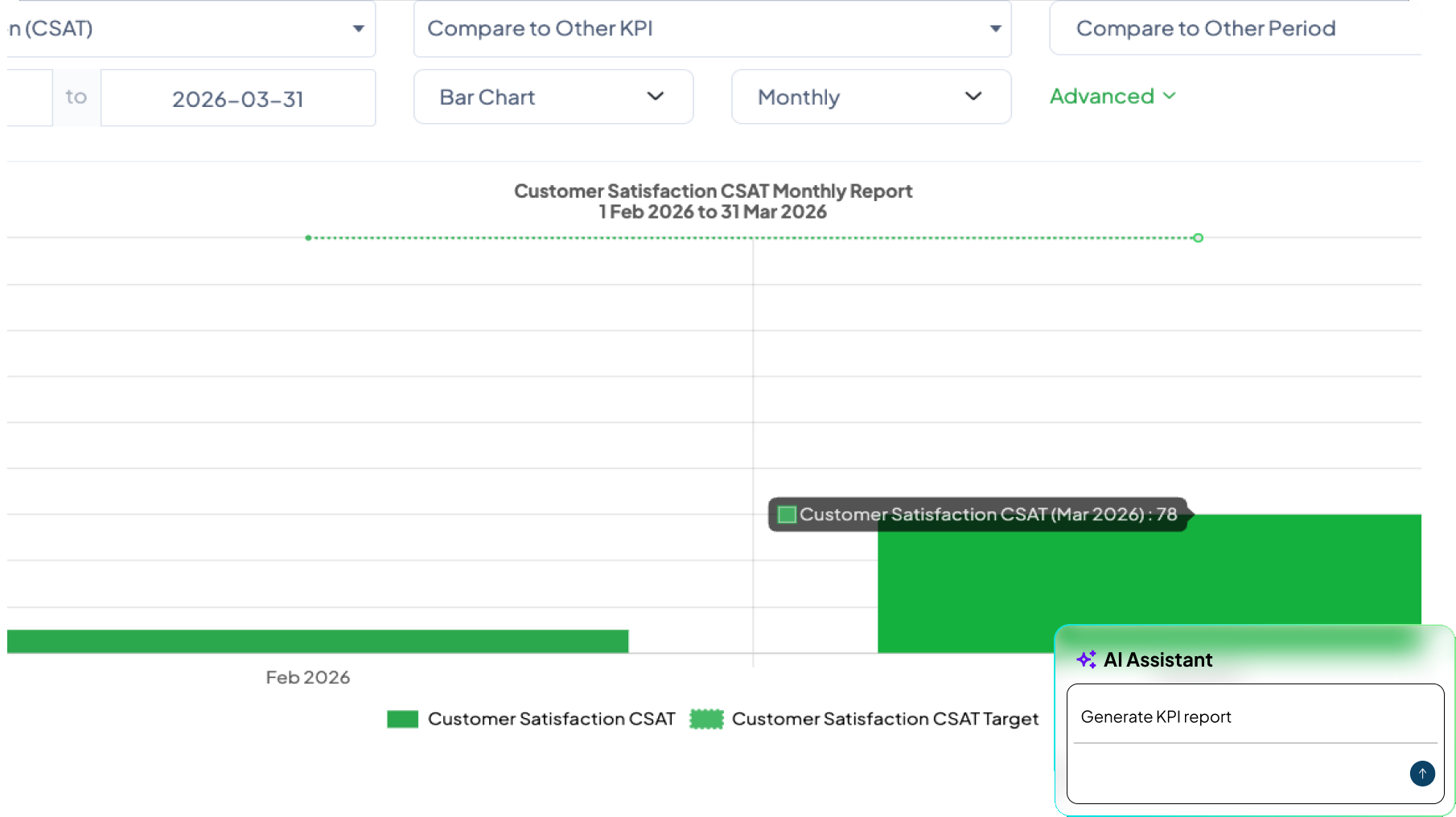Open the Bar Chart chart type dropdown
This screenshot has width=1456, height=817.
coord(553,96)
